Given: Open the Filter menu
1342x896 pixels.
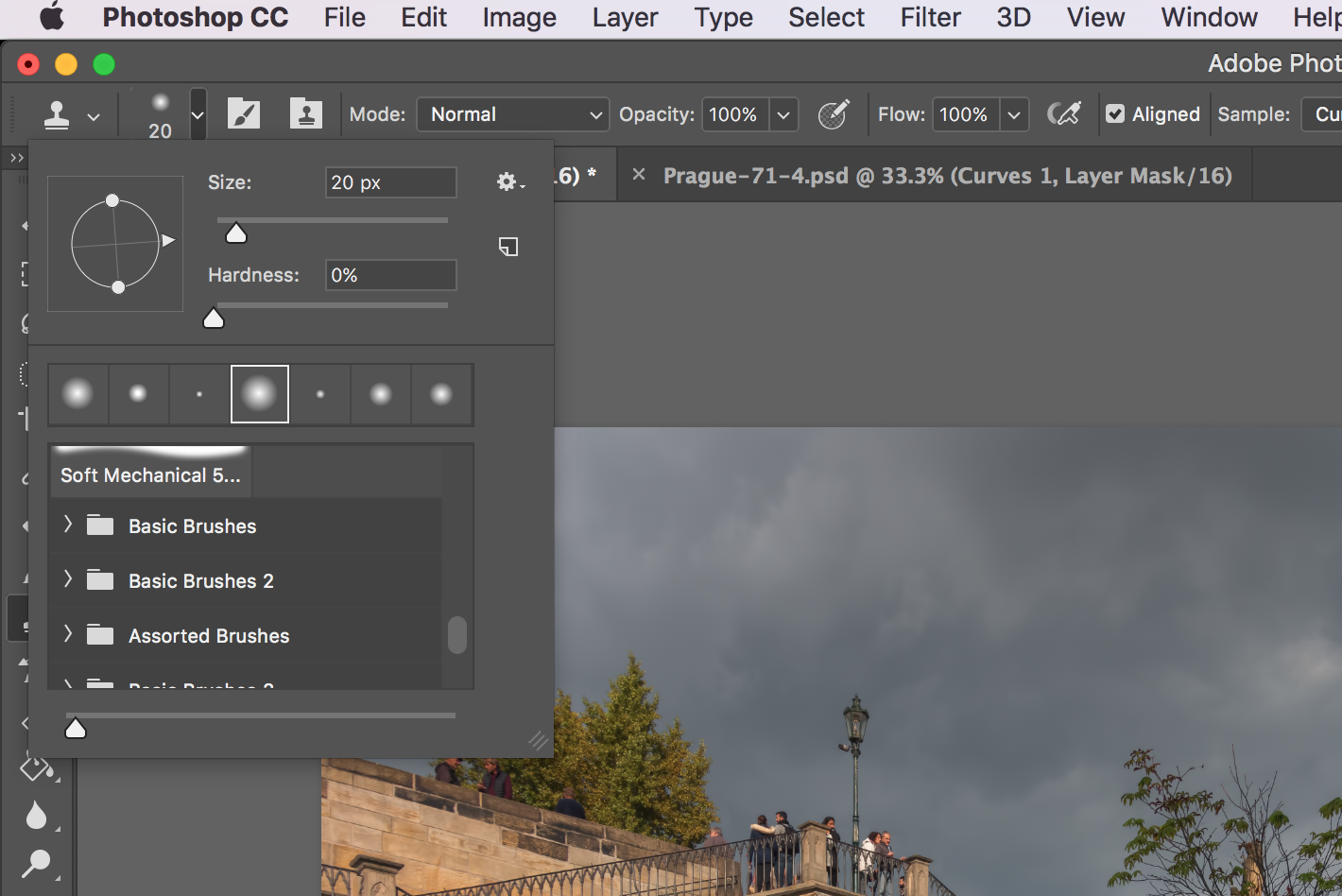Looking at the screenshot, I should pyautogui.click(x=931, y=17).
